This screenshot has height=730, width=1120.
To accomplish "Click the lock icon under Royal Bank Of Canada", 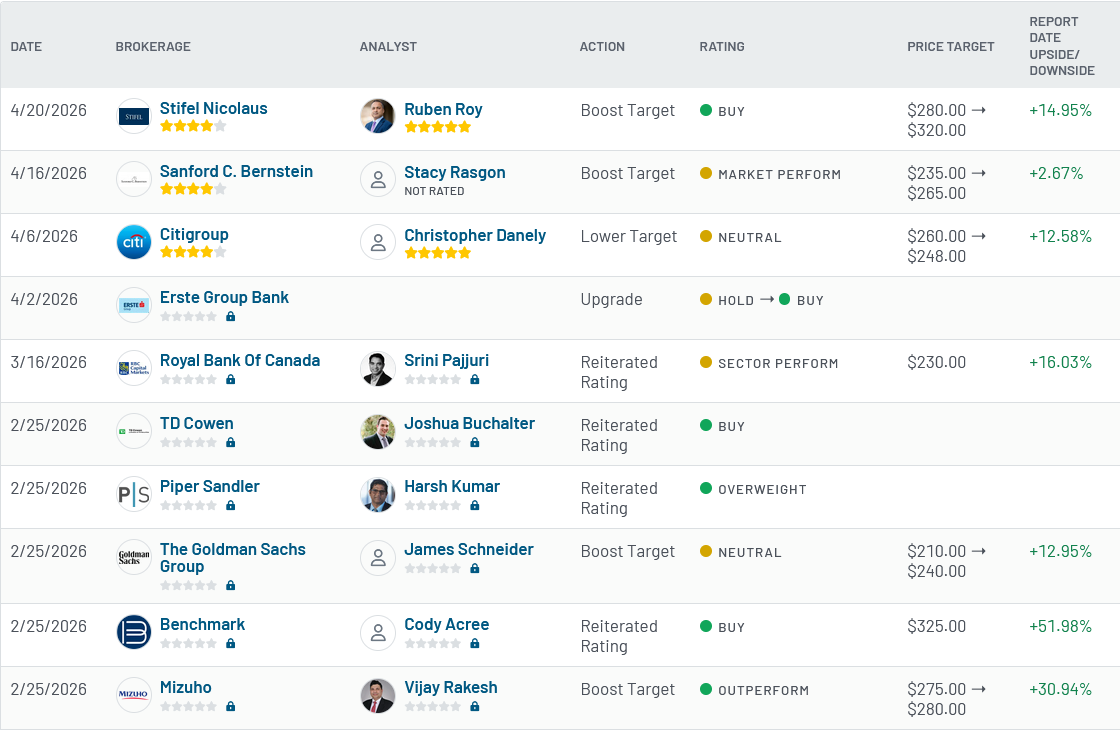I will [x=231, y=379].
